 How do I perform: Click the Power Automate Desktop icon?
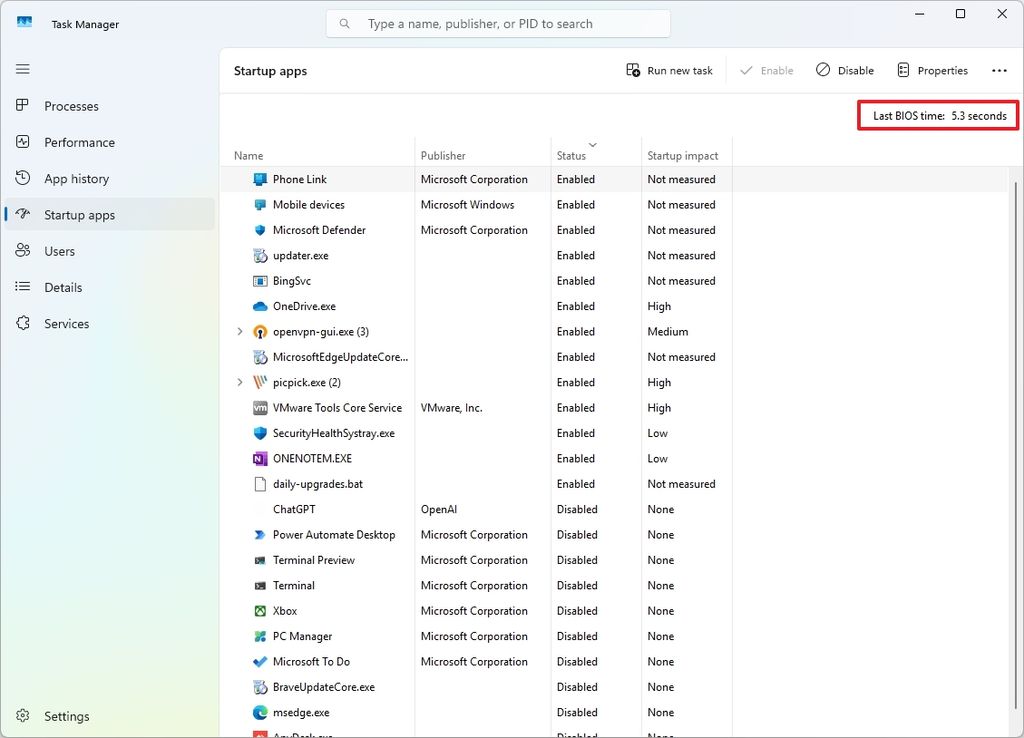point(260,535)
